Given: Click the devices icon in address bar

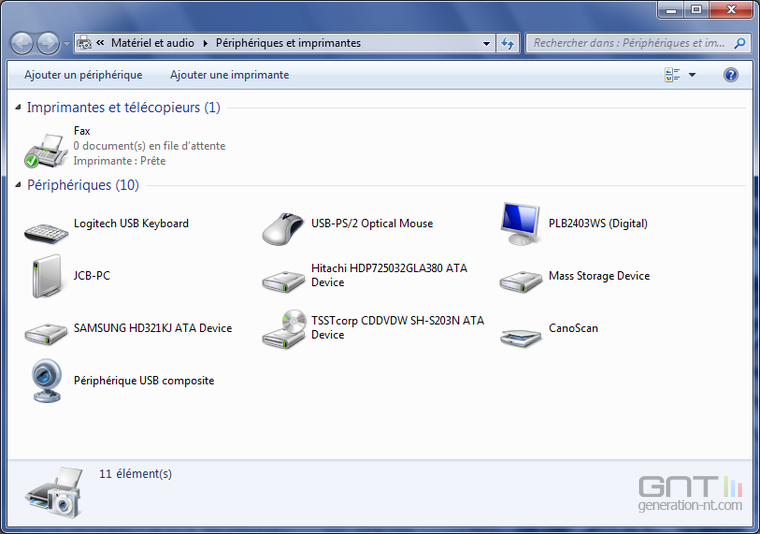Looking at the screenshot, I should click(84, 43).
